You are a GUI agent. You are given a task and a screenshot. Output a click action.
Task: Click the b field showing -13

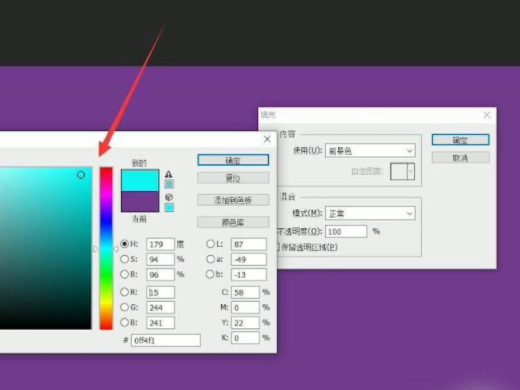[249, 275]
